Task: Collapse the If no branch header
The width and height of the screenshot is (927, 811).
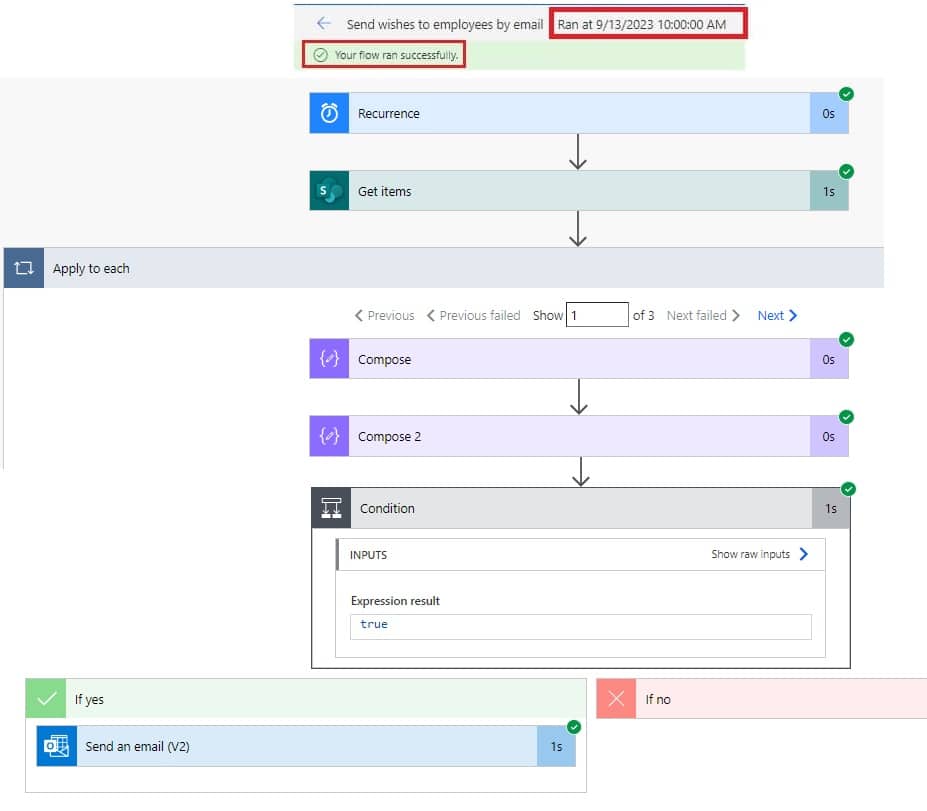Action: [761, 699]
